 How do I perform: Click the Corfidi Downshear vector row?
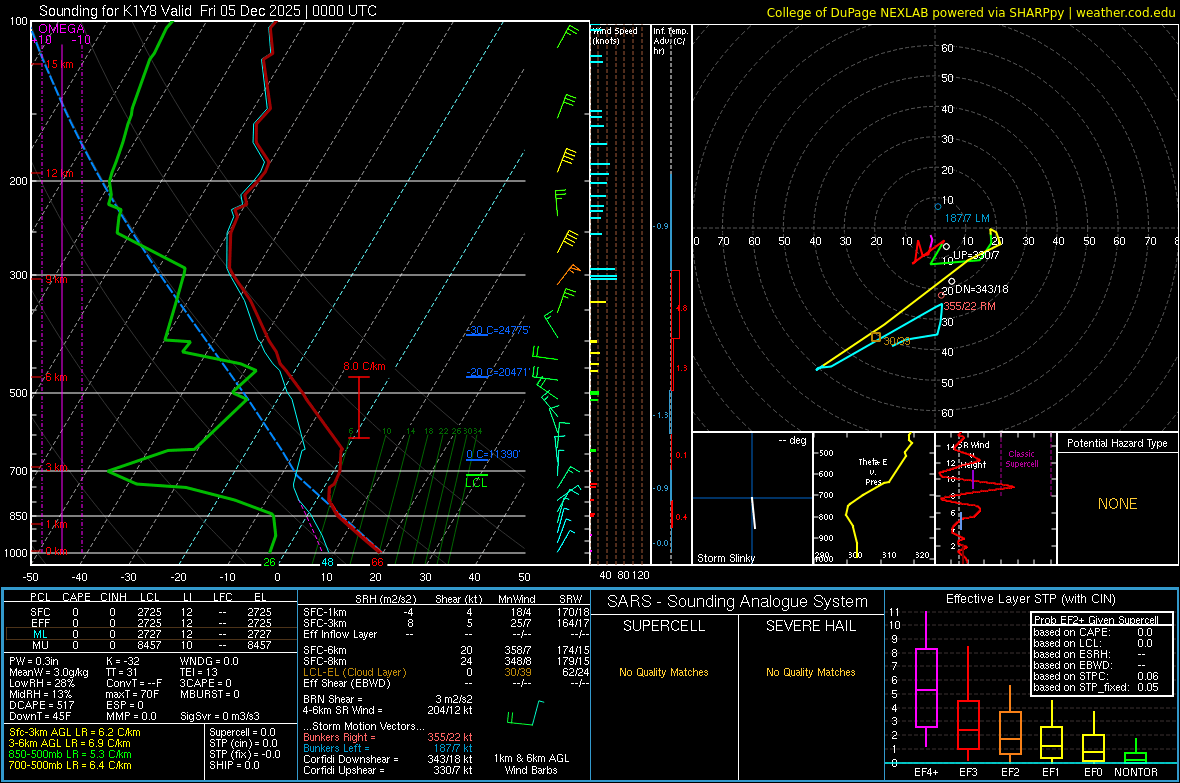point(388,760)
